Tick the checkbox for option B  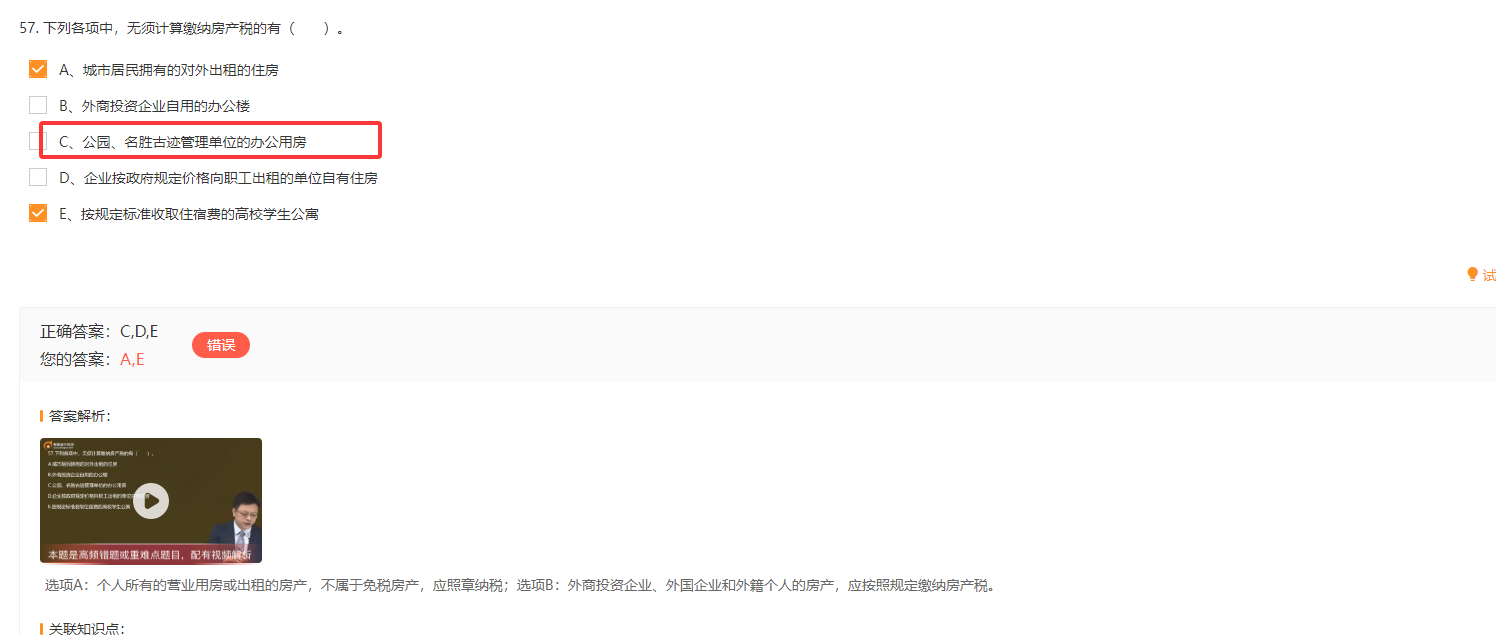coord(38,105)
